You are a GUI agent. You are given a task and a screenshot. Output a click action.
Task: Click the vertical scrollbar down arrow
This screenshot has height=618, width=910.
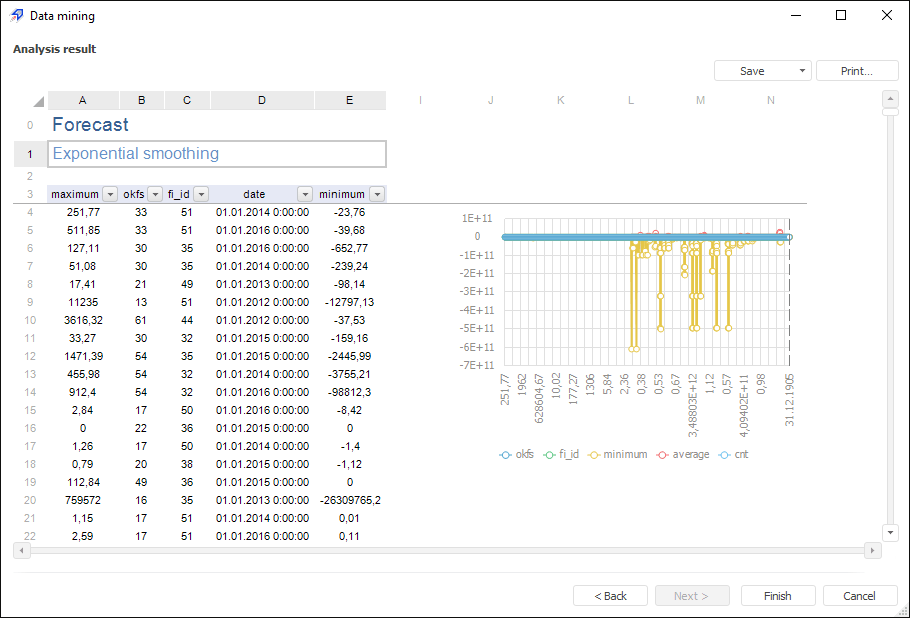coord(890,532)
